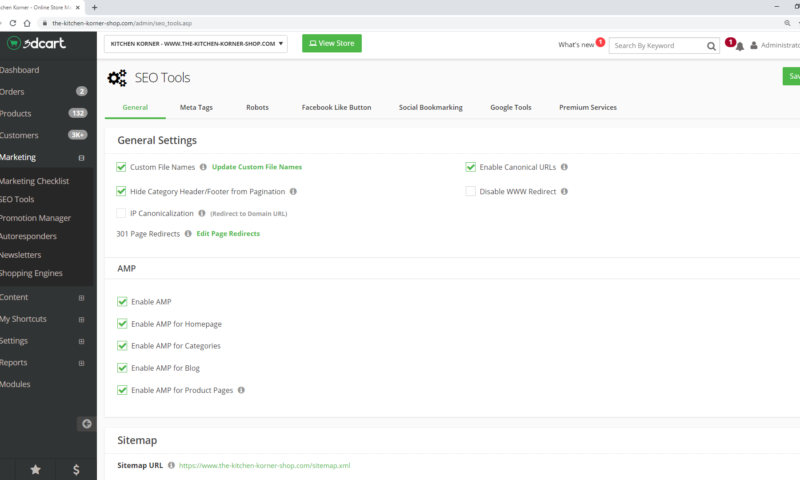Image resolution: width=800 pixels, height=480 pixels.
Task: Click info icon beside 301 Page Redirects
Action: tap(188, 233)
